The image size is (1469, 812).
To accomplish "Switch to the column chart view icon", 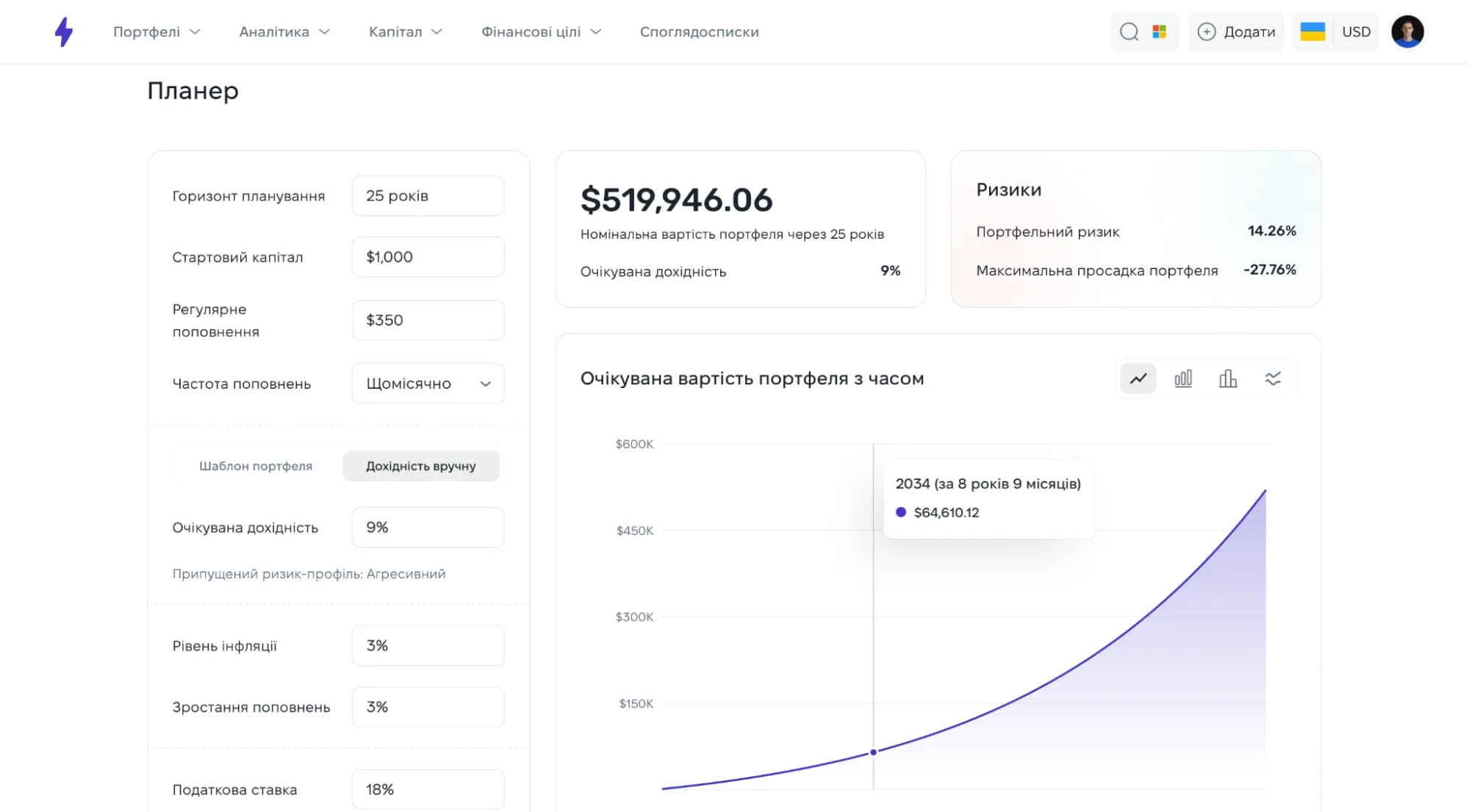I will (x=1228, y=378).
